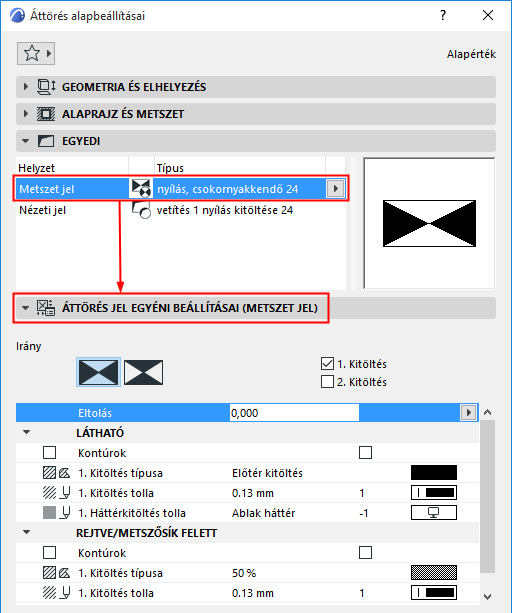Click hatch icon of Rejtve 1. Kitöltés típusa

(50, 573)
